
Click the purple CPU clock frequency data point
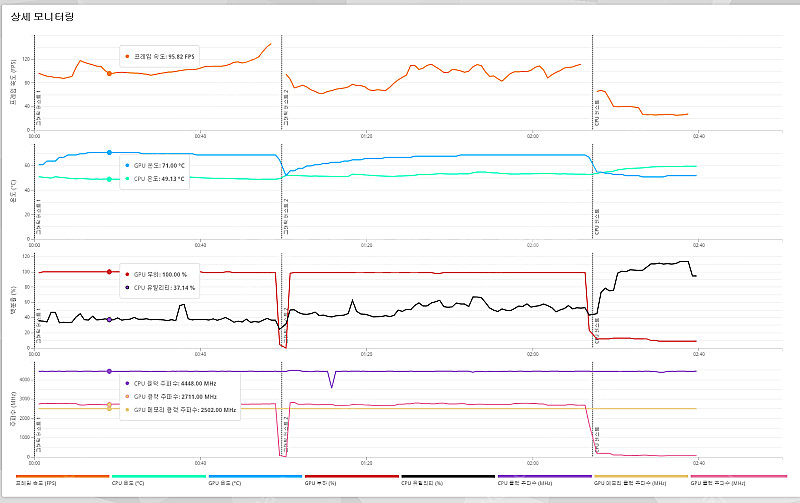(109, 371)
